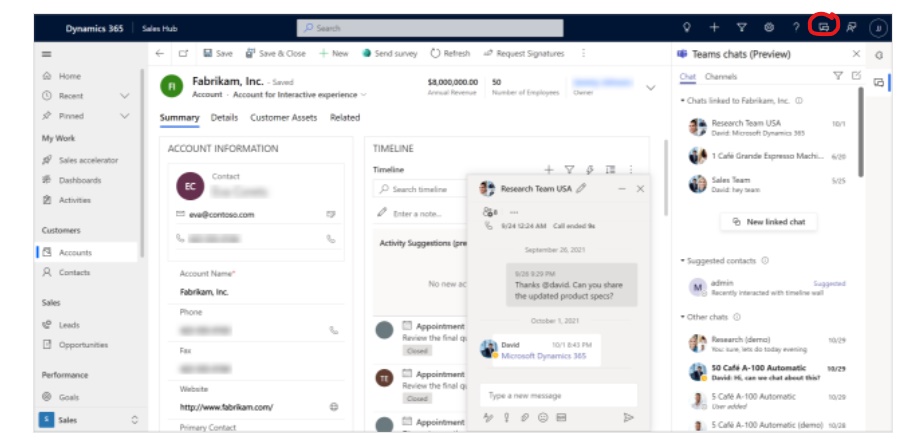Start new chat with compose icon in Teams panel
This screenshot has height=448, width=924.
coord(856,76)
